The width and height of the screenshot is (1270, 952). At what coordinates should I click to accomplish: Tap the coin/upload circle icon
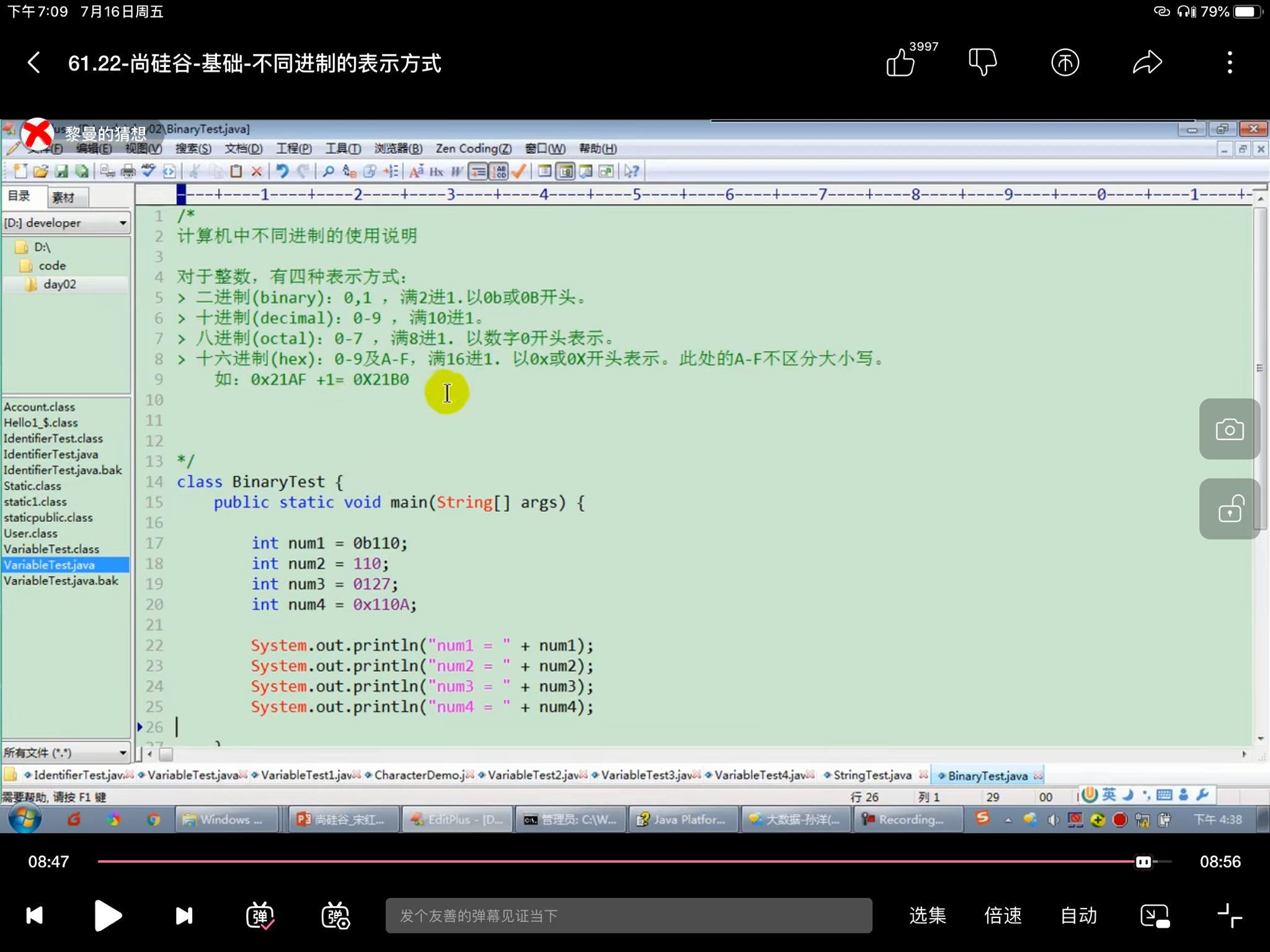point(1065,63)
